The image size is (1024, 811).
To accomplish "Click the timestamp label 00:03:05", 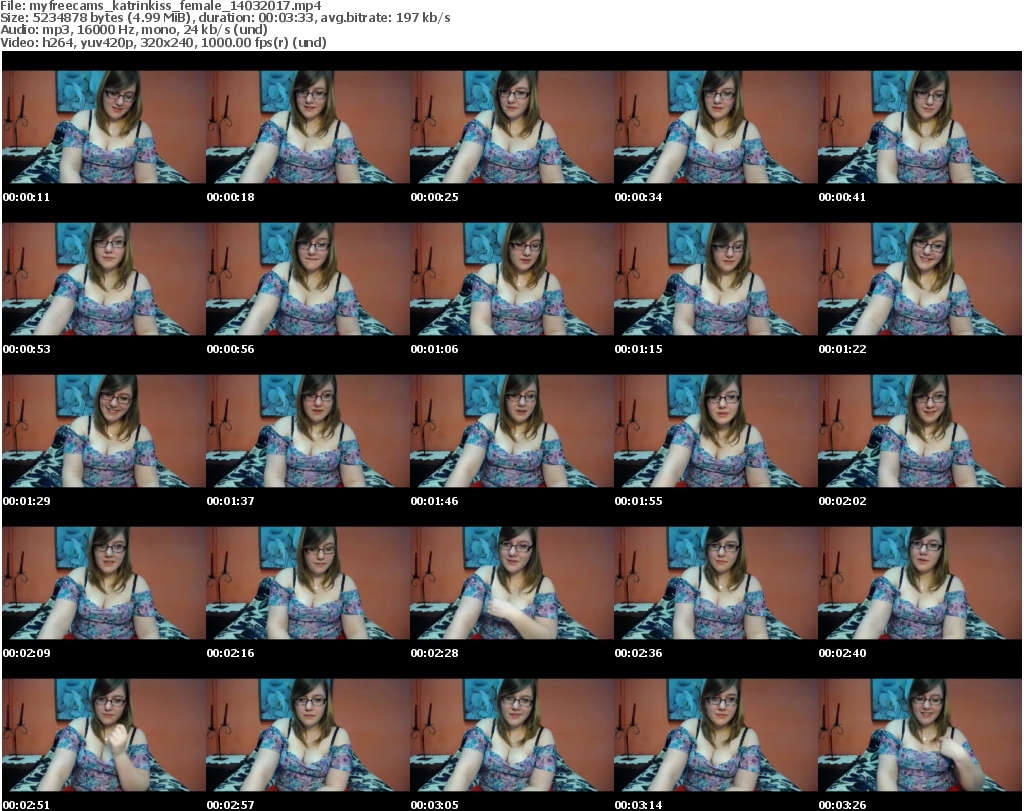I will (x=434, y=805).
